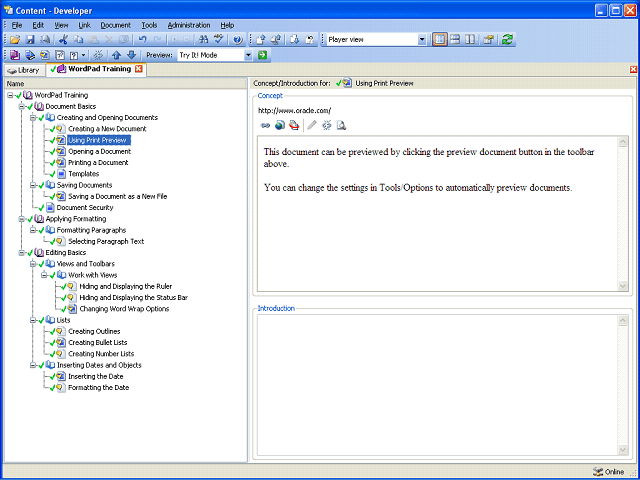Click the Cut scissors icon
The width and height of the screenshot is (640, 480).
coord(63,40)
